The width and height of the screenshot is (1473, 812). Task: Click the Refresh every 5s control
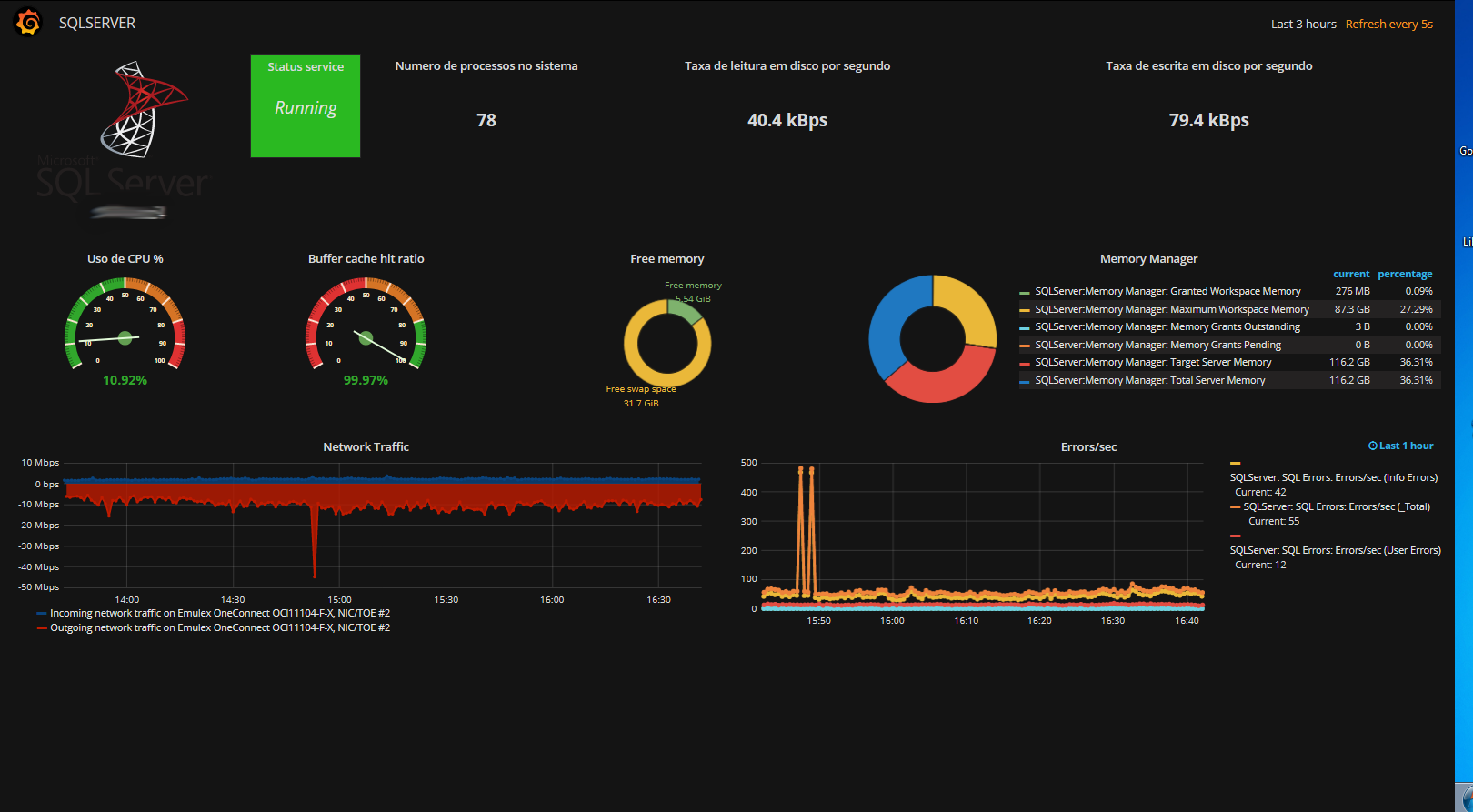[1389, 25]
